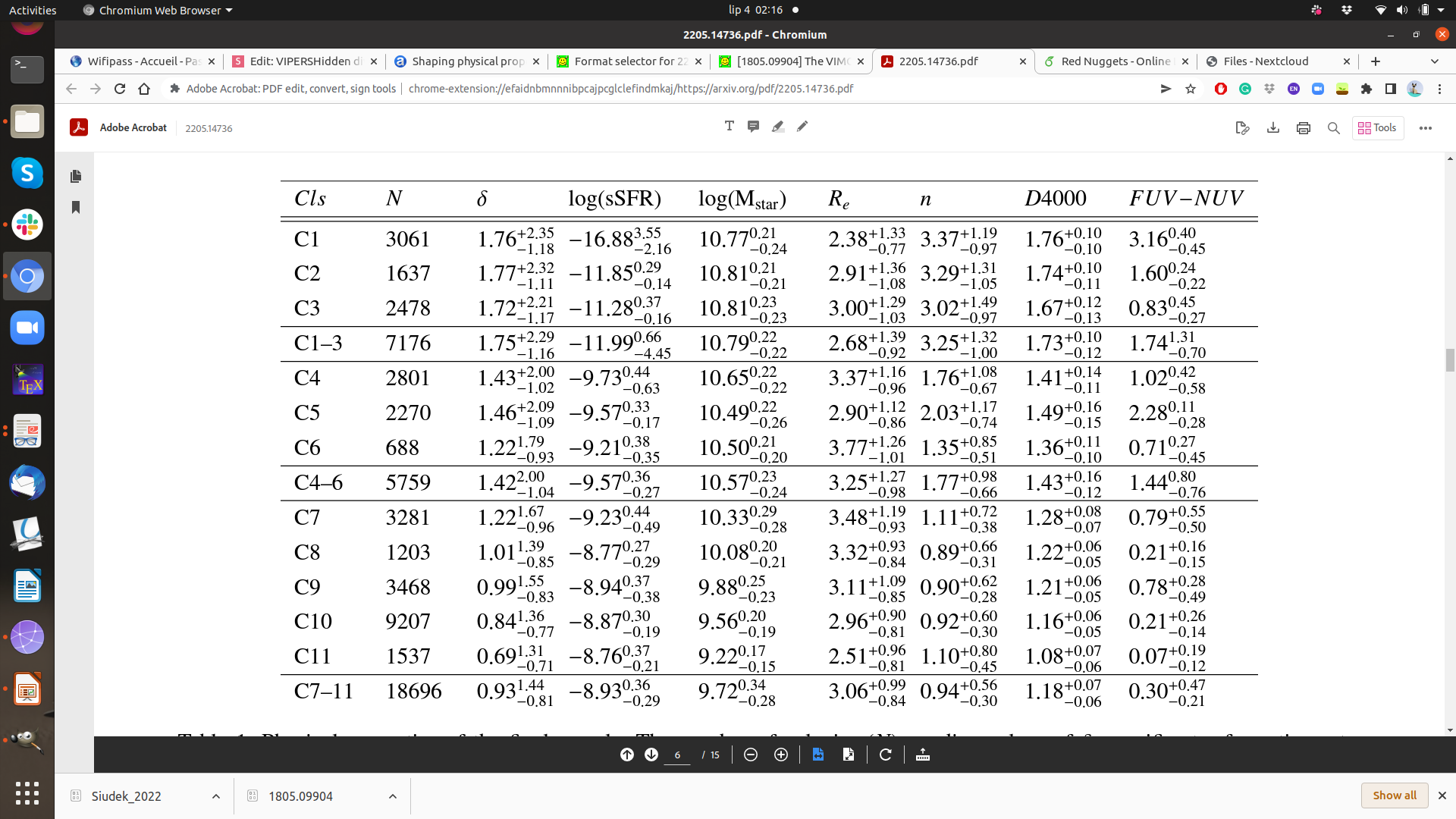Viewport: 1456px width, 819px height.
Task: Click the Download PDF icon
Action: coord(1273,128)
